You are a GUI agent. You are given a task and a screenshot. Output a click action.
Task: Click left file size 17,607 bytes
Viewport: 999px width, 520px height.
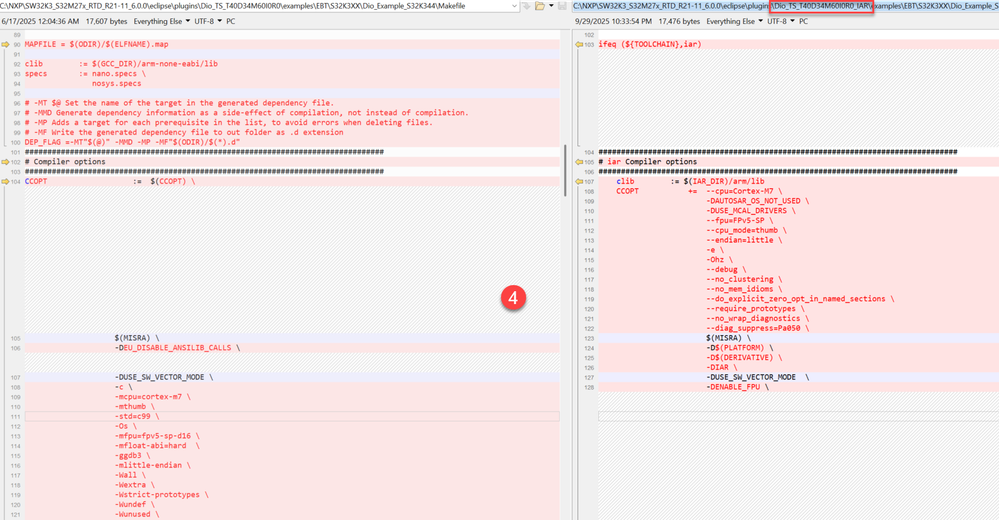pos(107,22)
